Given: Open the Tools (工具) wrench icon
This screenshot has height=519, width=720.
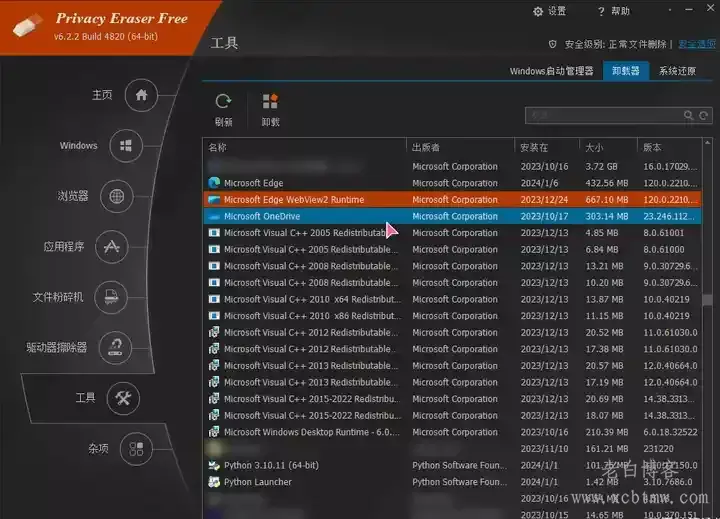Looking at the screenshot, I should (123, 398).
